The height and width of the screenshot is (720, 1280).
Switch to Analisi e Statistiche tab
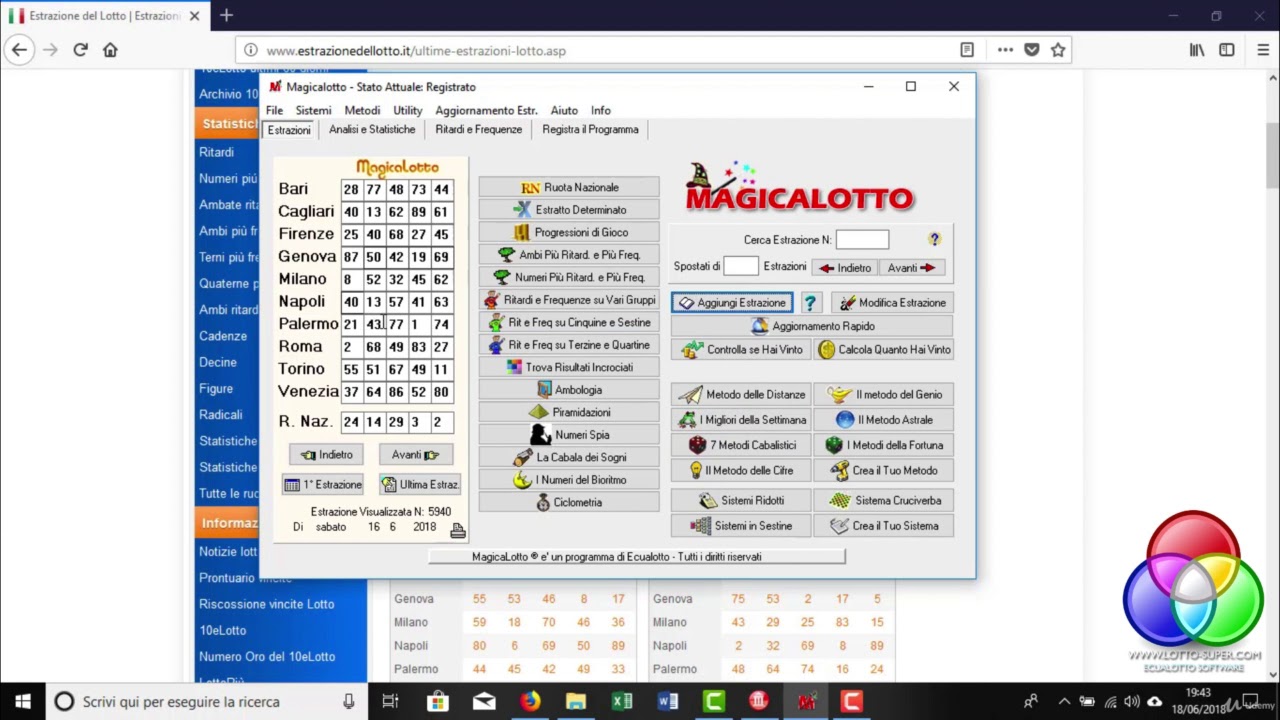point(372,129)
